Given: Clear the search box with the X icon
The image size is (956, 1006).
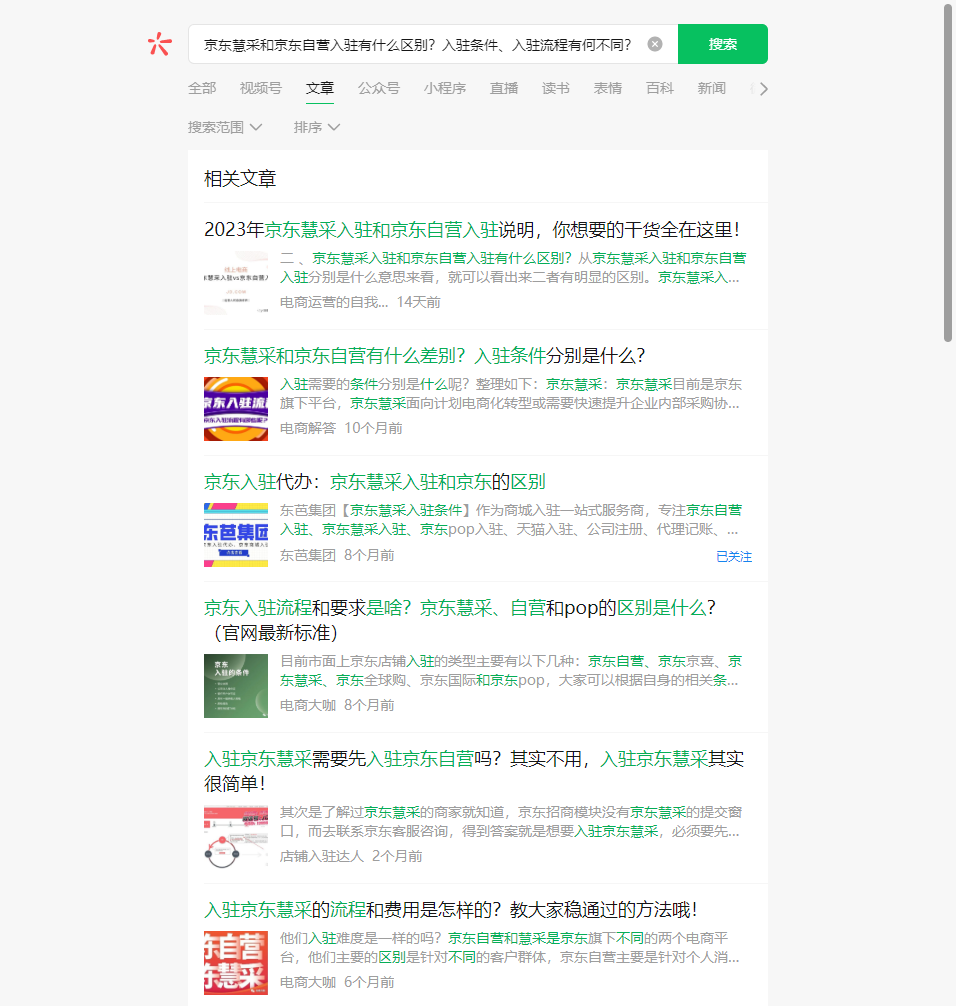Looking at the screenshot, I should pyautogui.click(x=654, y=44).
